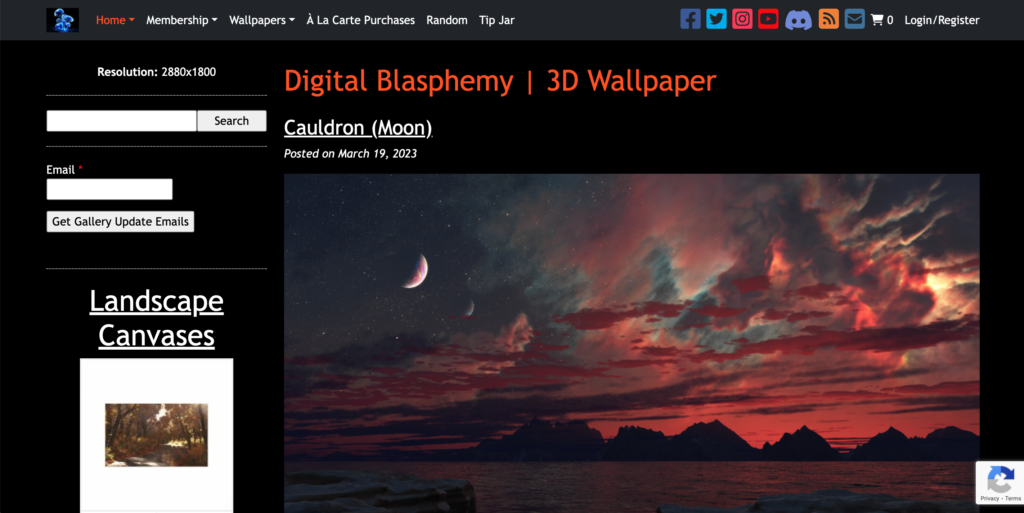Screen dimensions: 1024x513
Task: Click the email envelope icon
Action: tap(854, 19)
